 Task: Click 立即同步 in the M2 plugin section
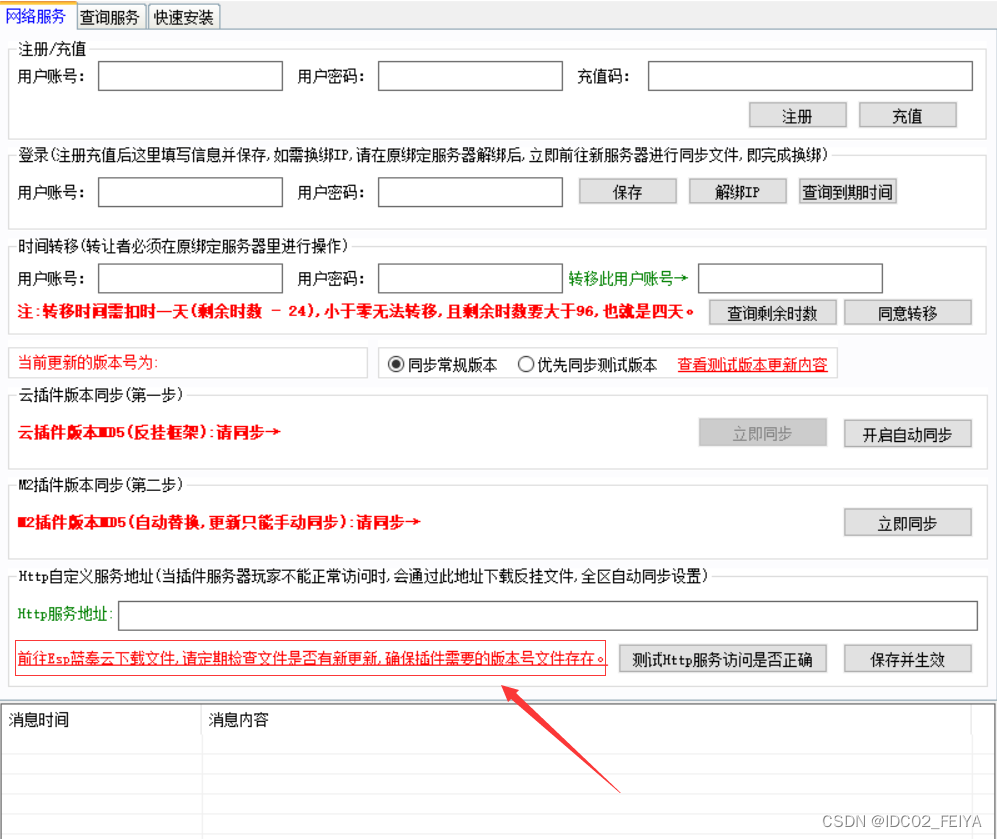coord(907,522)
